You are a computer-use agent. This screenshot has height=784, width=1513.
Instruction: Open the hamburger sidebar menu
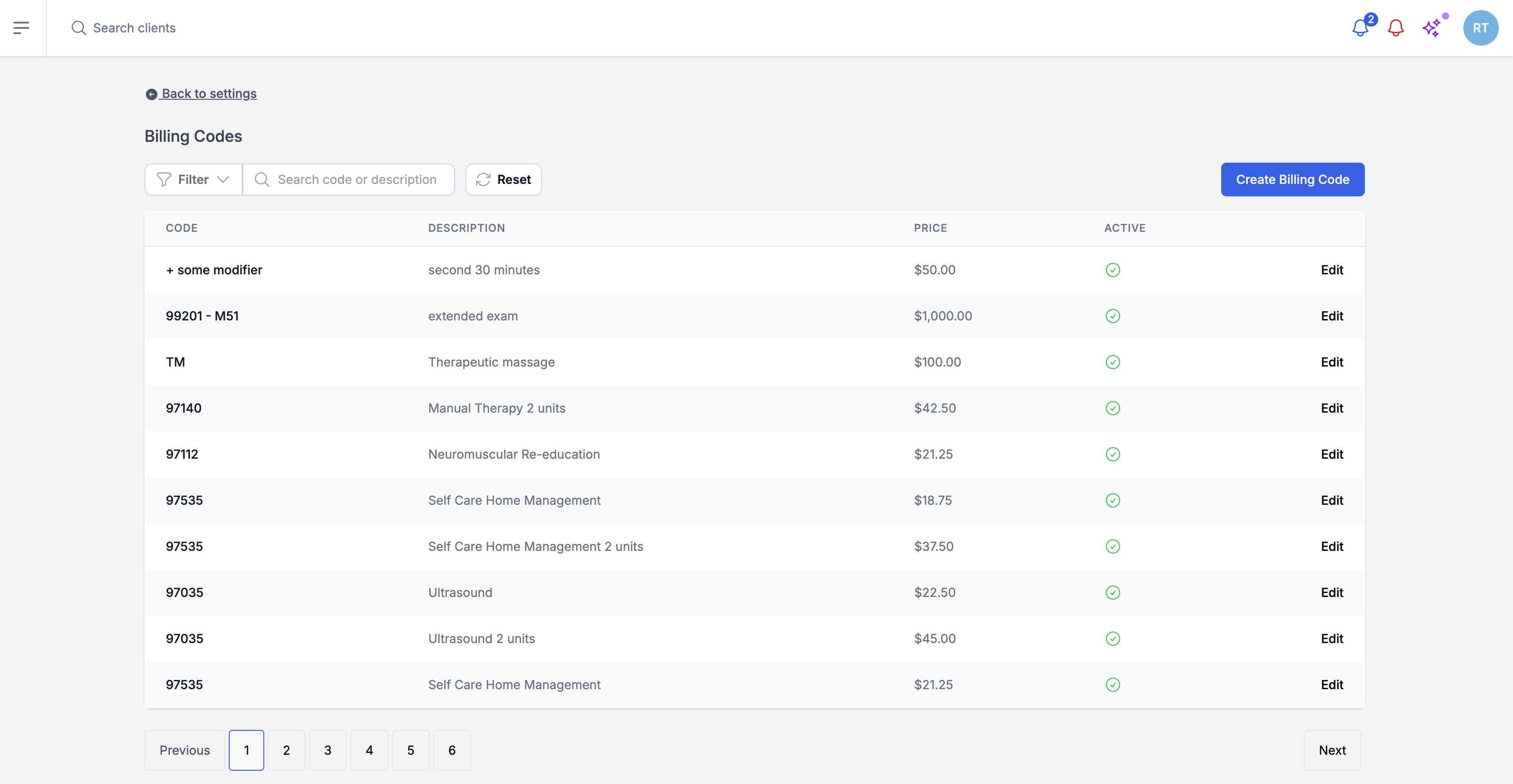pyautogui.click(x=21, y=27)
